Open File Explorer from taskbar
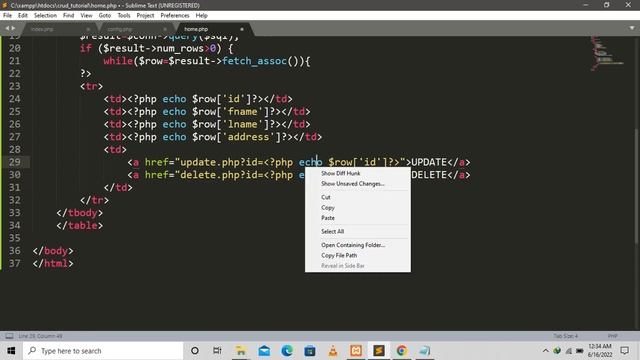 [x=241, y=351]
